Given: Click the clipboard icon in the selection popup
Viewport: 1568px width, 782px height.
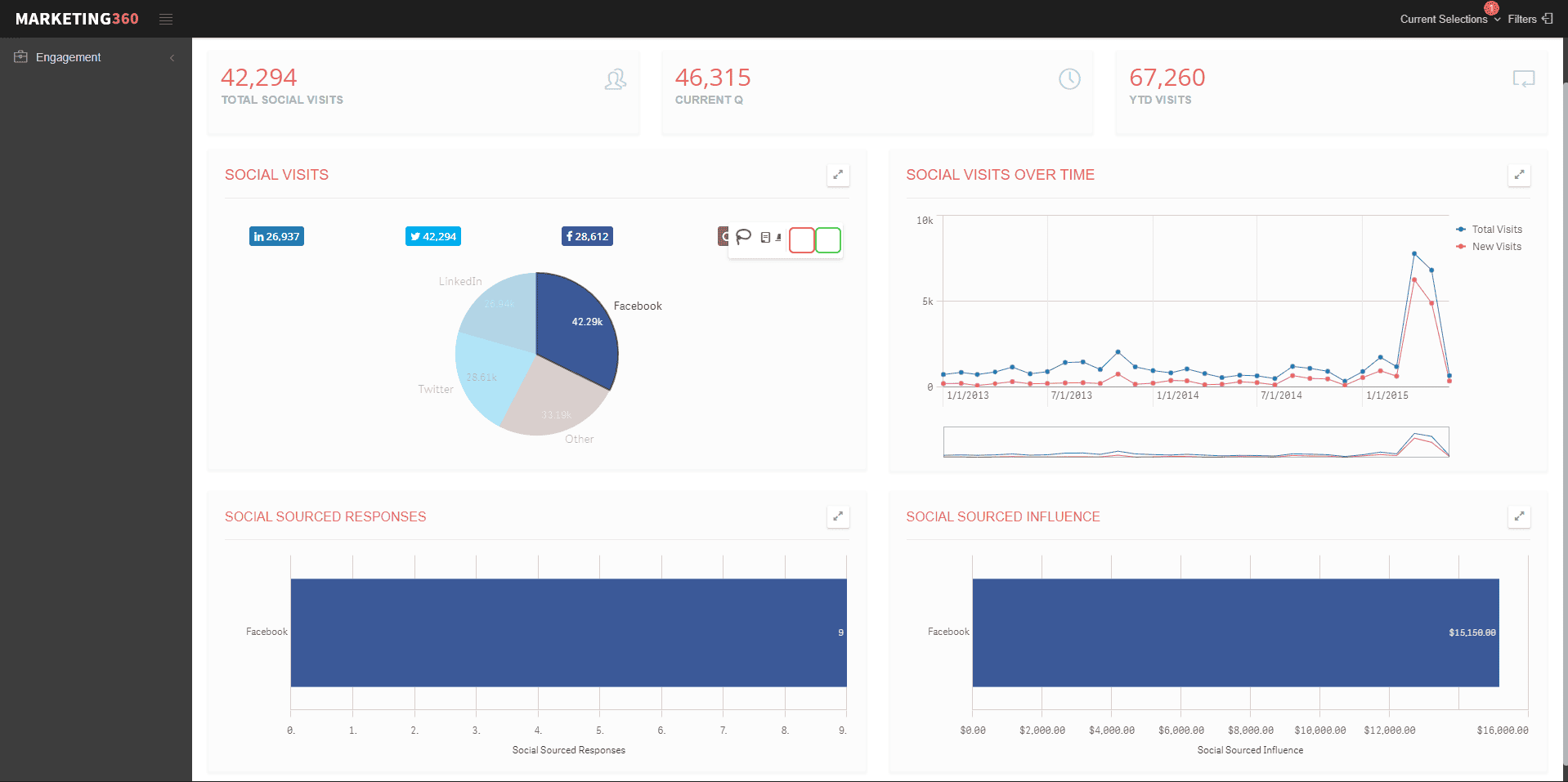Looking at the screenshot, I should [767, 237].
